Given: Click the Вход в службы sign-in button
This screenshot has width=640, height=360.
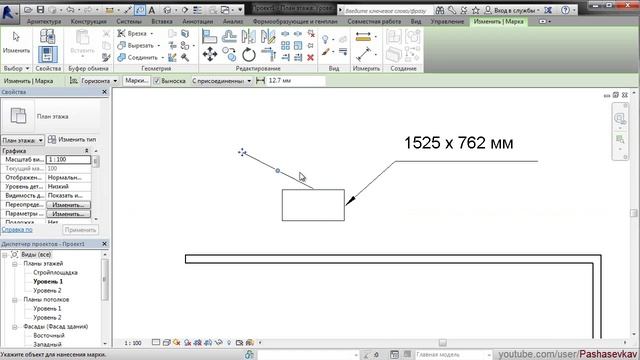Looking at the screenshot, I should click(x=512, y=10).
